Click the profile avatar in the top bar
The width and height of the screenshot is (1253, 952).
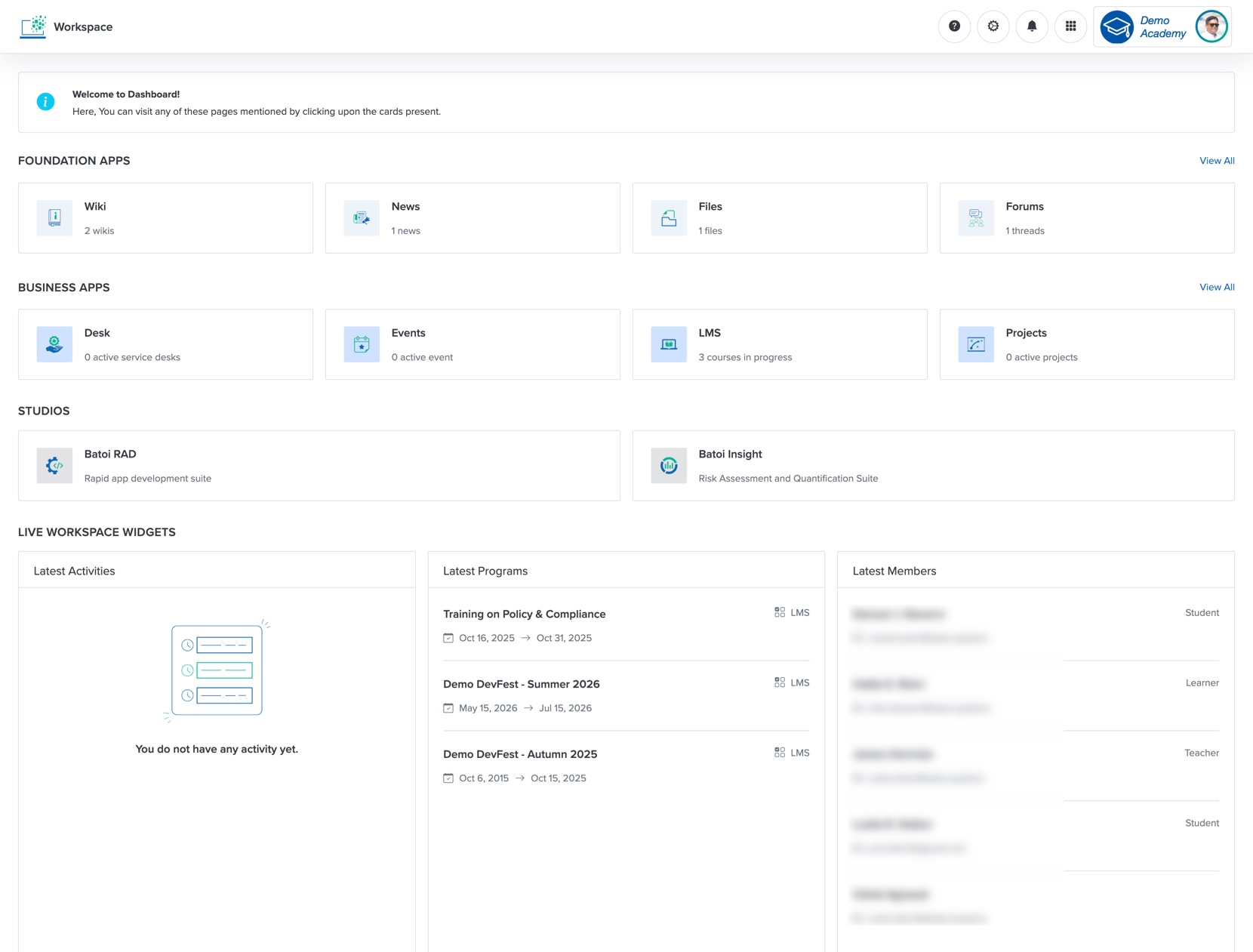(1211, 26)
